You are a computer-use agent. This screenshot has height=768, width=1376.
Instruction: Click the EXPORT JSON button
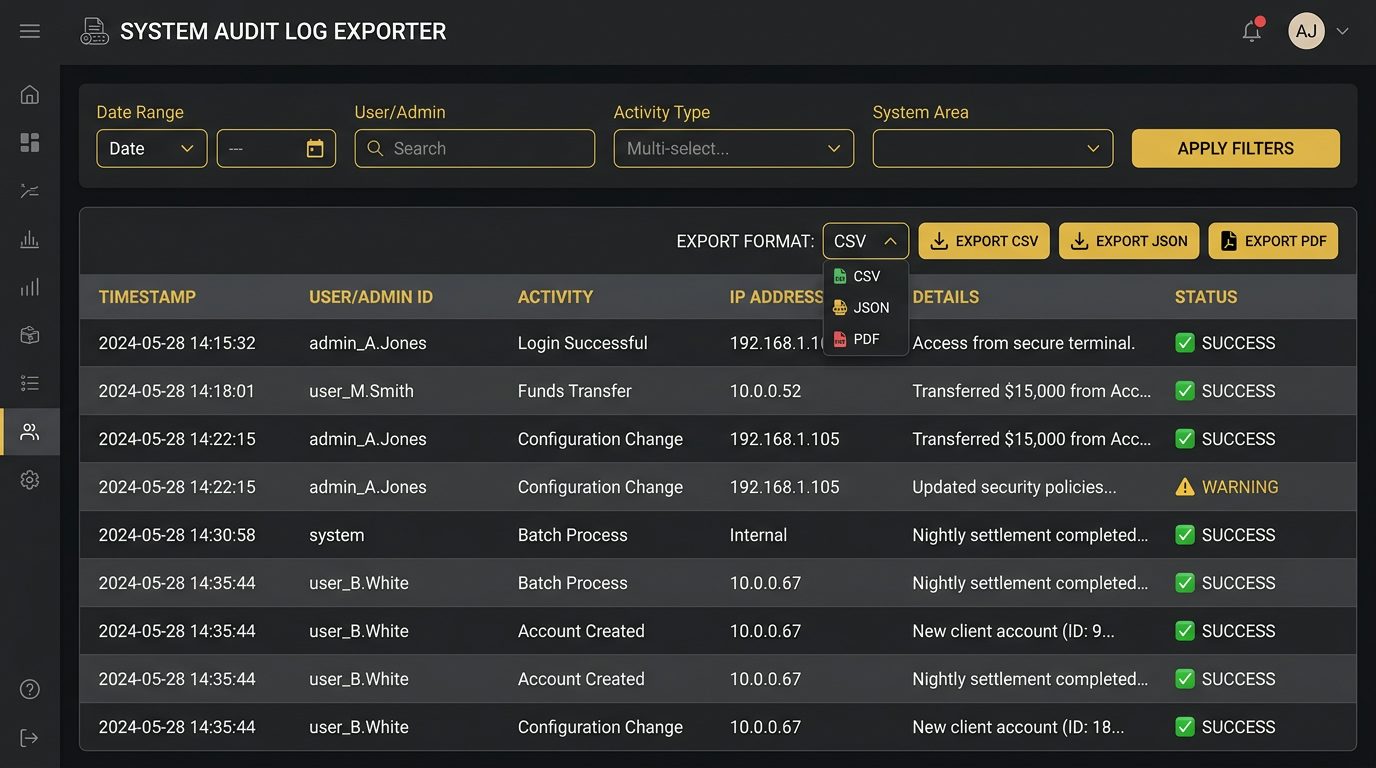coord(1129,241)
